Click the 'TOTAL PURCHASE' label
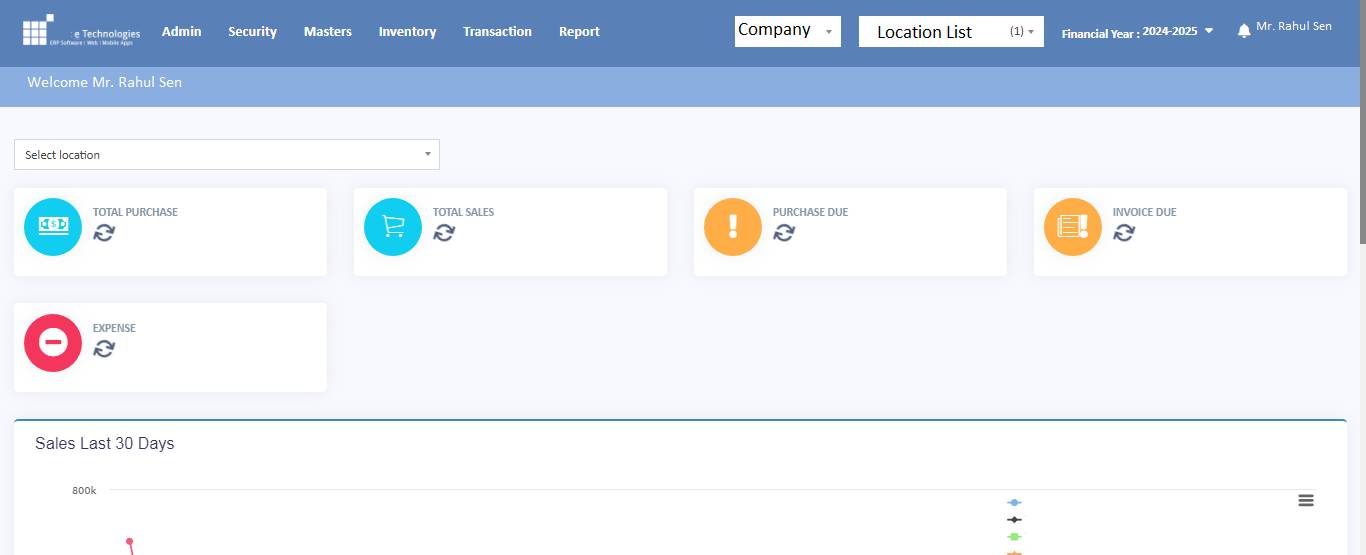Viewport: 1366px width, 555px height. click(x=135, y=212)
